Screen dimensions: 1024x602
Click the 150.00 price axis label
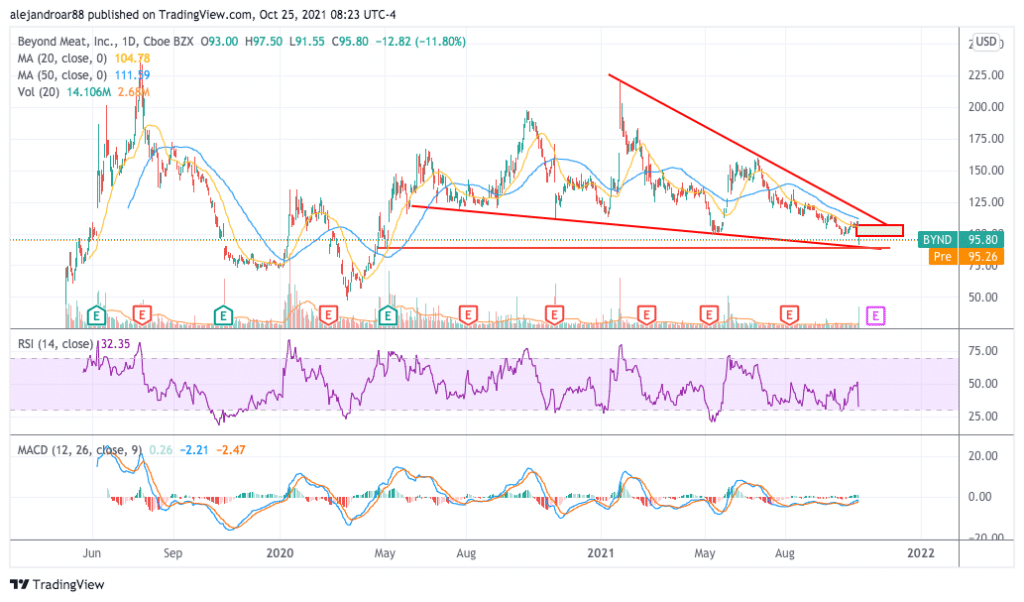985,170
